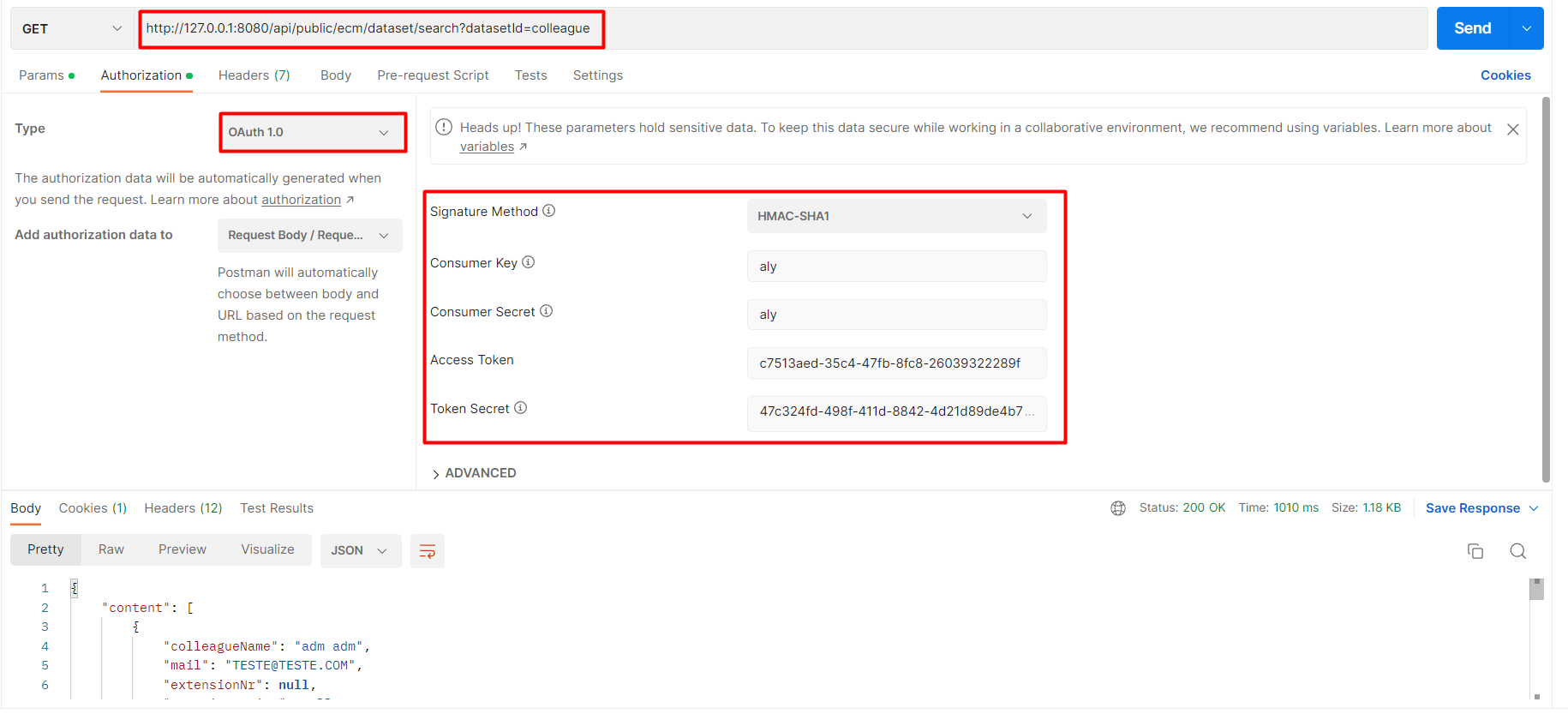Click info icon beside Consumer Secret
This screenshot has width=1568, height=714.
tap(547, 311)
